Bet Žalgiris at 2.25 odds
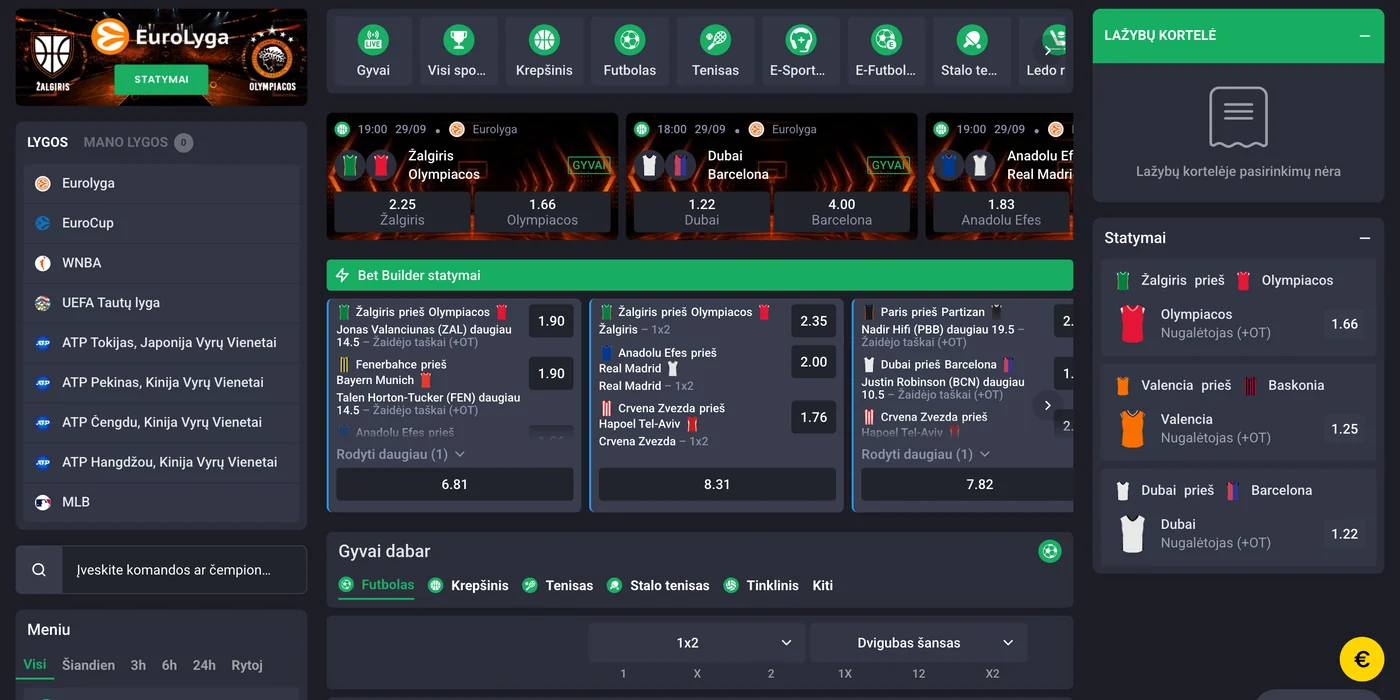The width and height of the screenshot is (1400, 700). pos(402,211)
